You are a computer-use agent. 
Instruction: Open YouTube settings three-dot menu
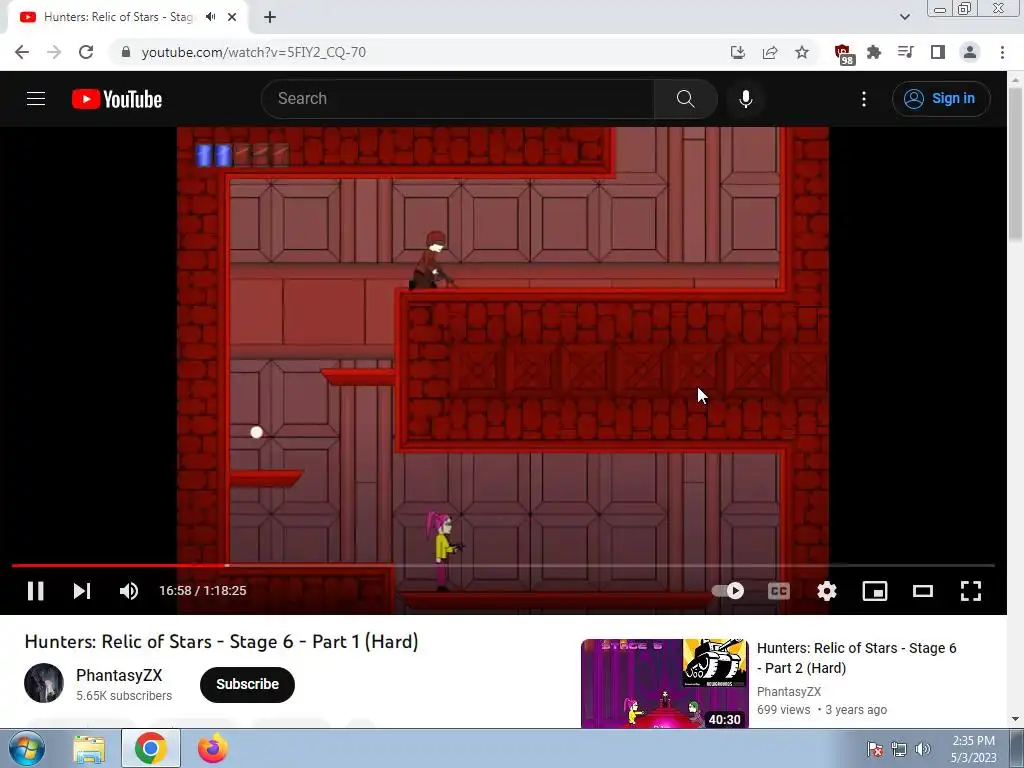point(864,99)
